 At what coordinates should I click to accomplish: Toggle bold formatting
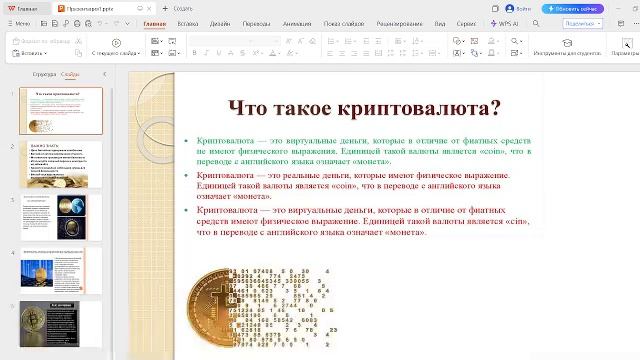[x=194, y=53]
